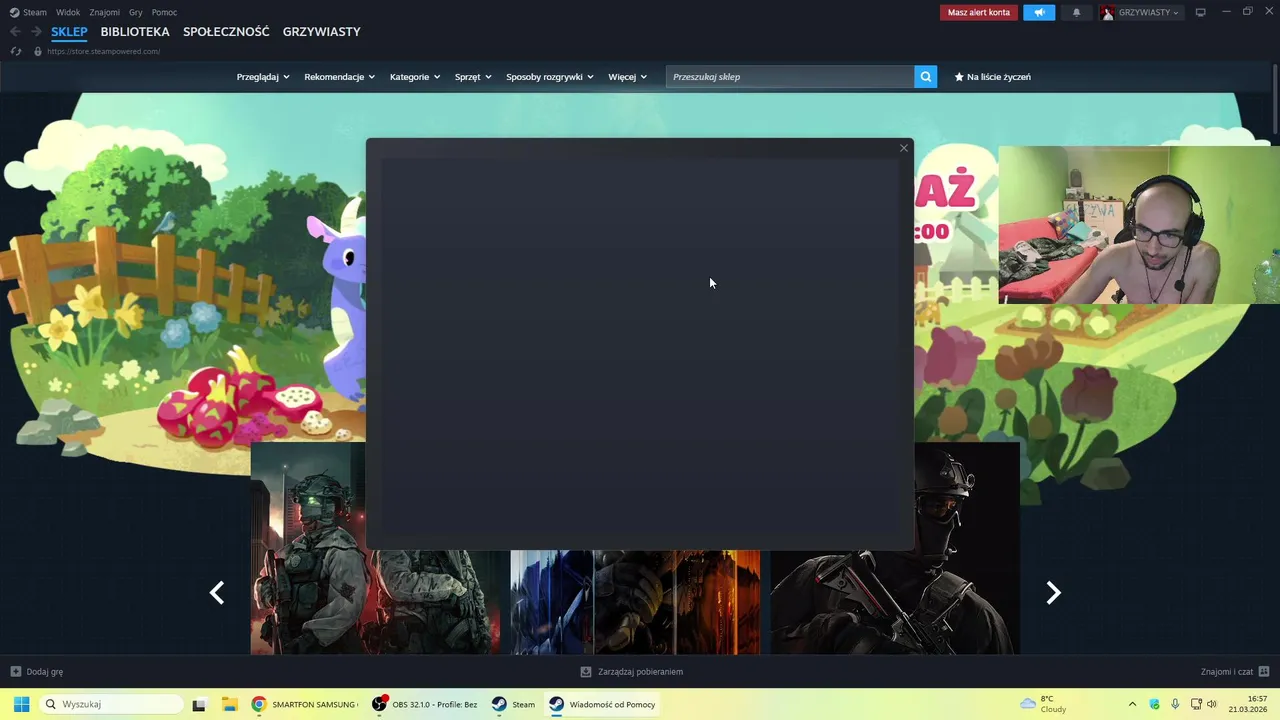
Task: Switch to Wiadomość od Pomocy taskbar window
Action: (x=603, y=704)
